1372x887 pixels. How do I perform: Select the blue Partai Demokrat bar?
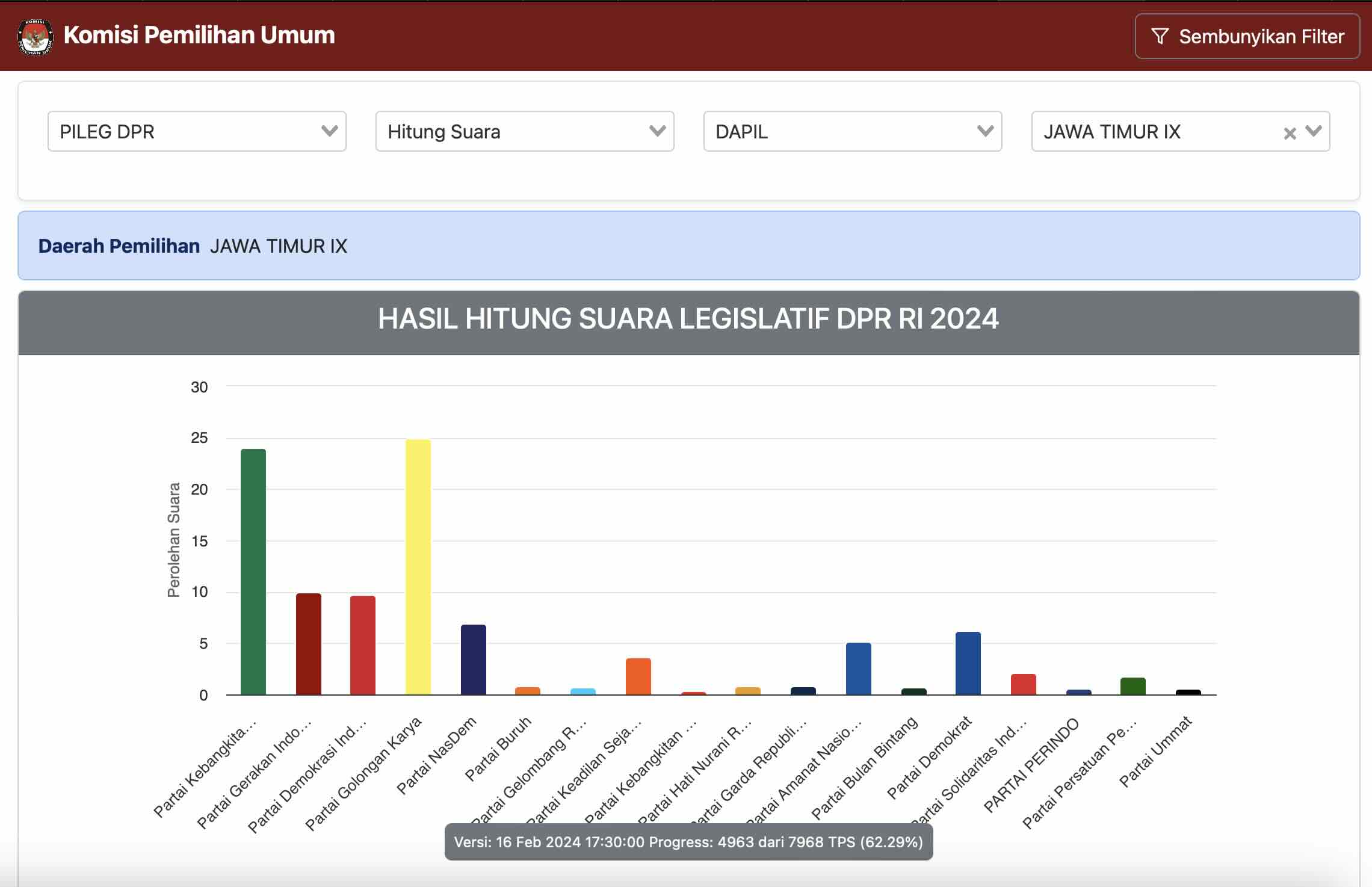pyautogui.click(x=968, y=663)
